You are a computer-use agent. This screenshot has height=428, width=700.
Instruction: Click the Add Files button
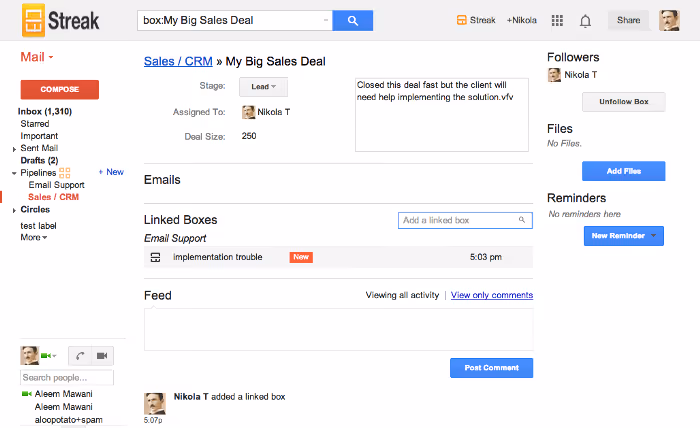click(624, 171)
